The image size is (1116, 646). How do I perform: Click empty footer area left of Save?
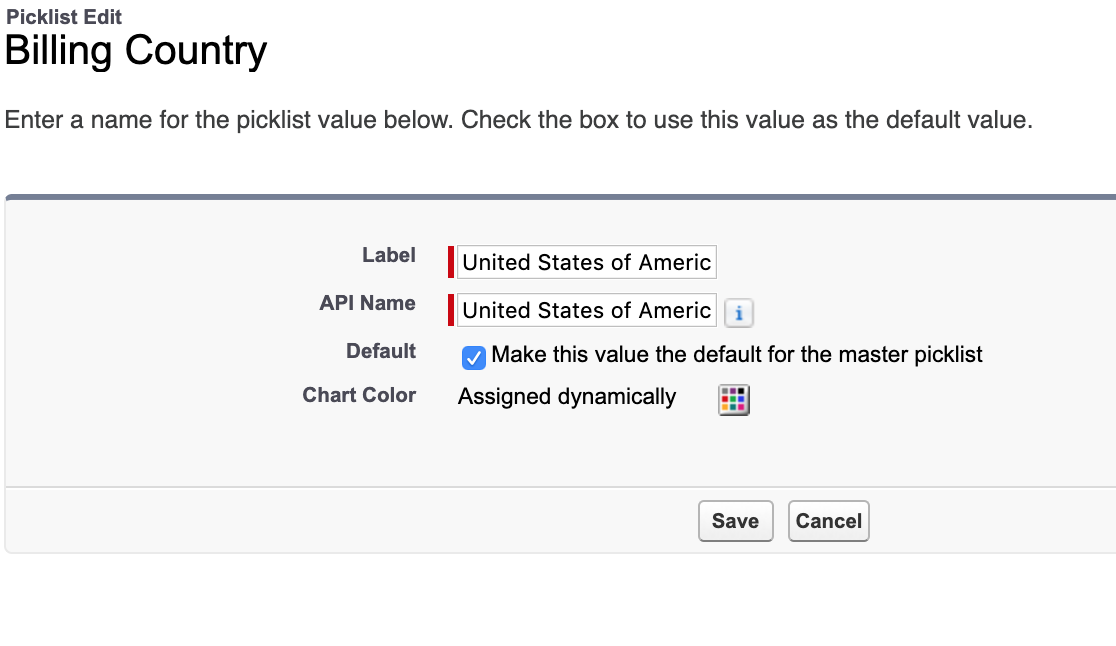pyautogui.click(x=350, y=521)
